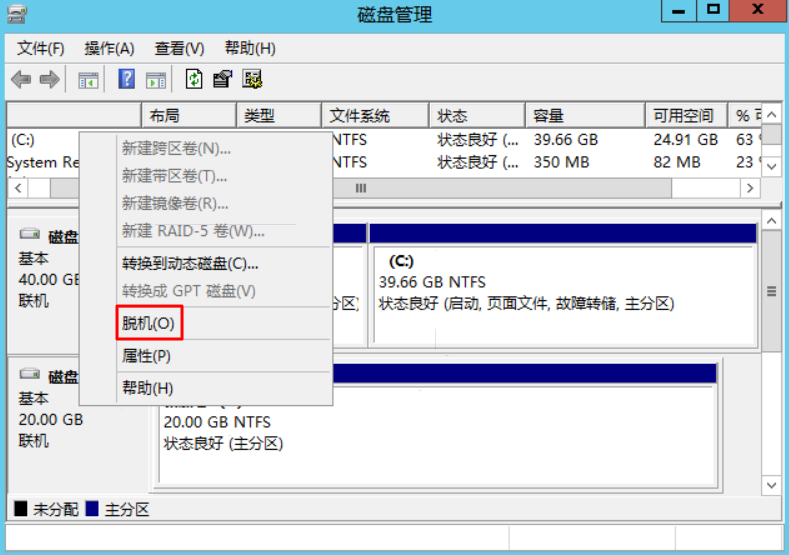789x555 pixels.
Task: Click the 布局 column header
Action: (189, 116)
